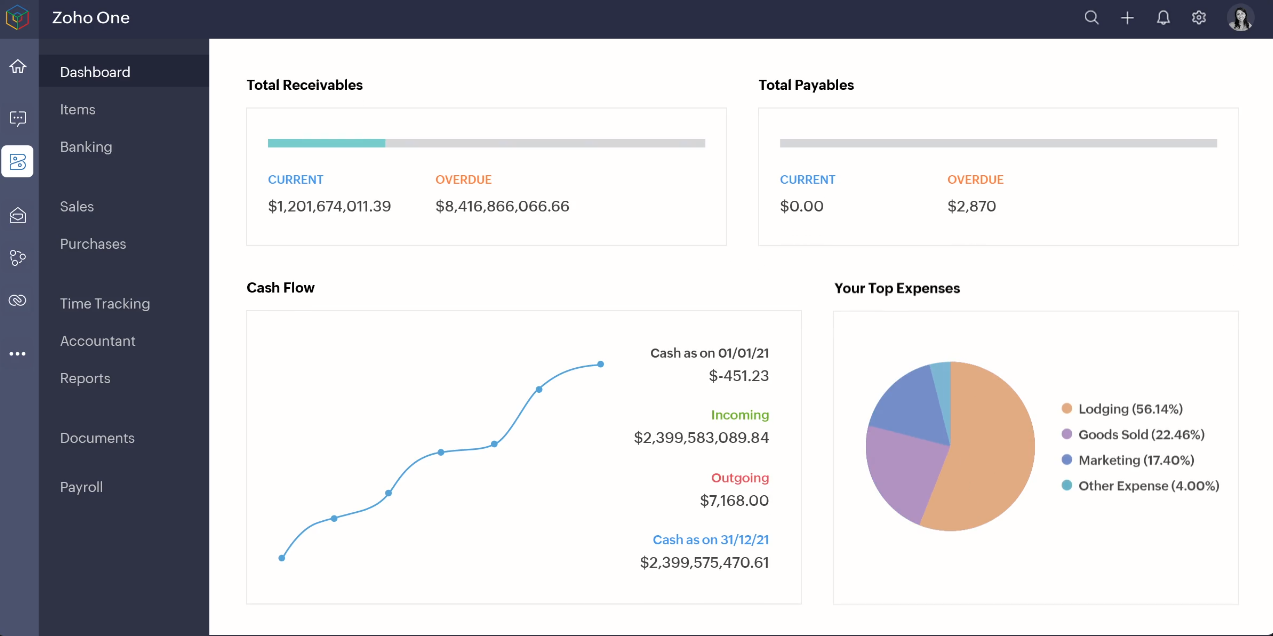Viewport: 1273px width, 636px height.
Task: Open the chat bubble icon in sidebar
Action: [18, 118]
